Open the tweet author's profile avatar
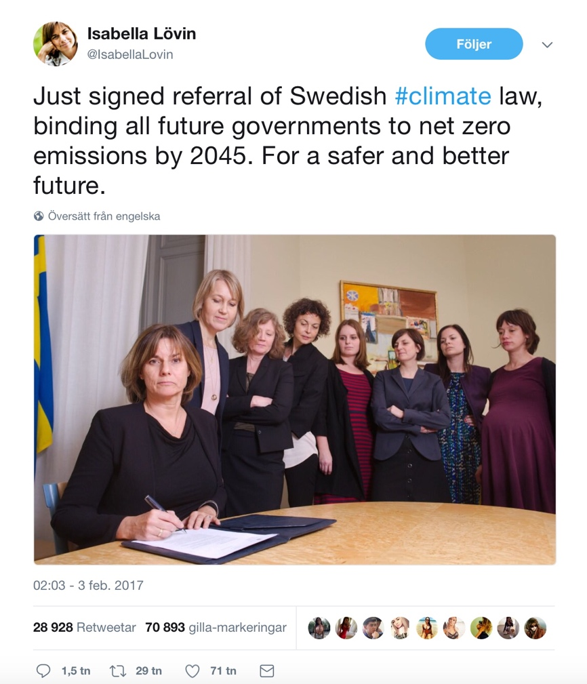The height and width of the screenshot is (684, 587). tap(55, 44)
